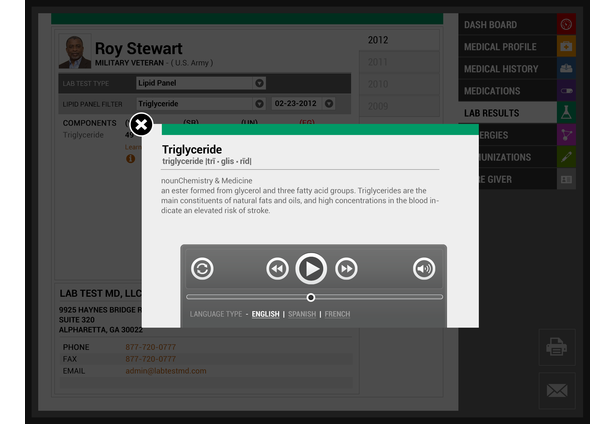The width and height of the screenshot is (615, 424).
Task: Click the Roy Stewart patient name
Action: [x=138, y=49]
